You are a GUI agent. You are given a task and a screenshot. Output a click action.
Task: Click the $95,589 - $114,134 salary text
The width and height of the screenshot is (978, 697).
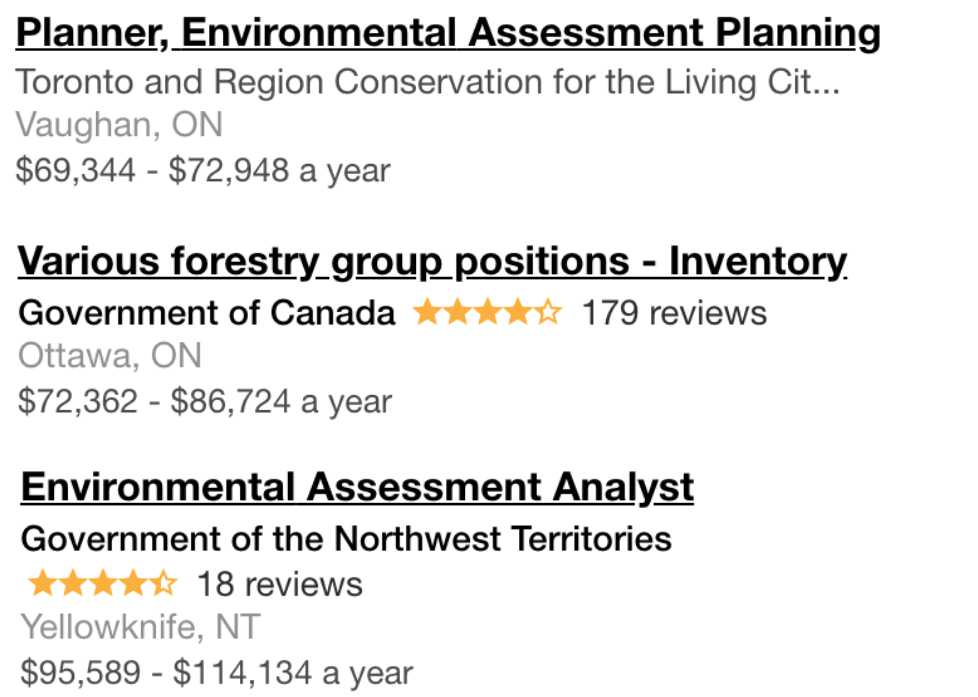coord(216,673)
